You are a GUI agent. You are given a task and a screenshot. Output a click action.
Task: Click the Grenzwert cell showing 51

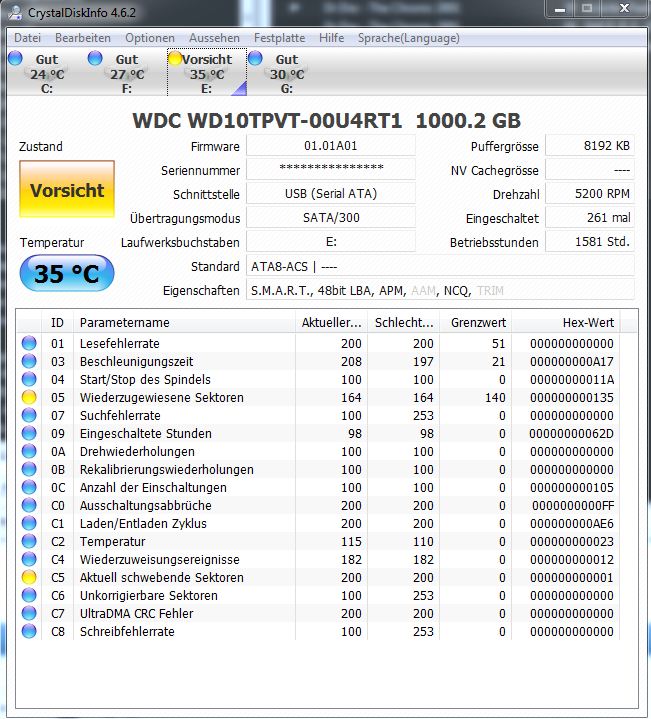pyautogui.click(x=498, y=343)
